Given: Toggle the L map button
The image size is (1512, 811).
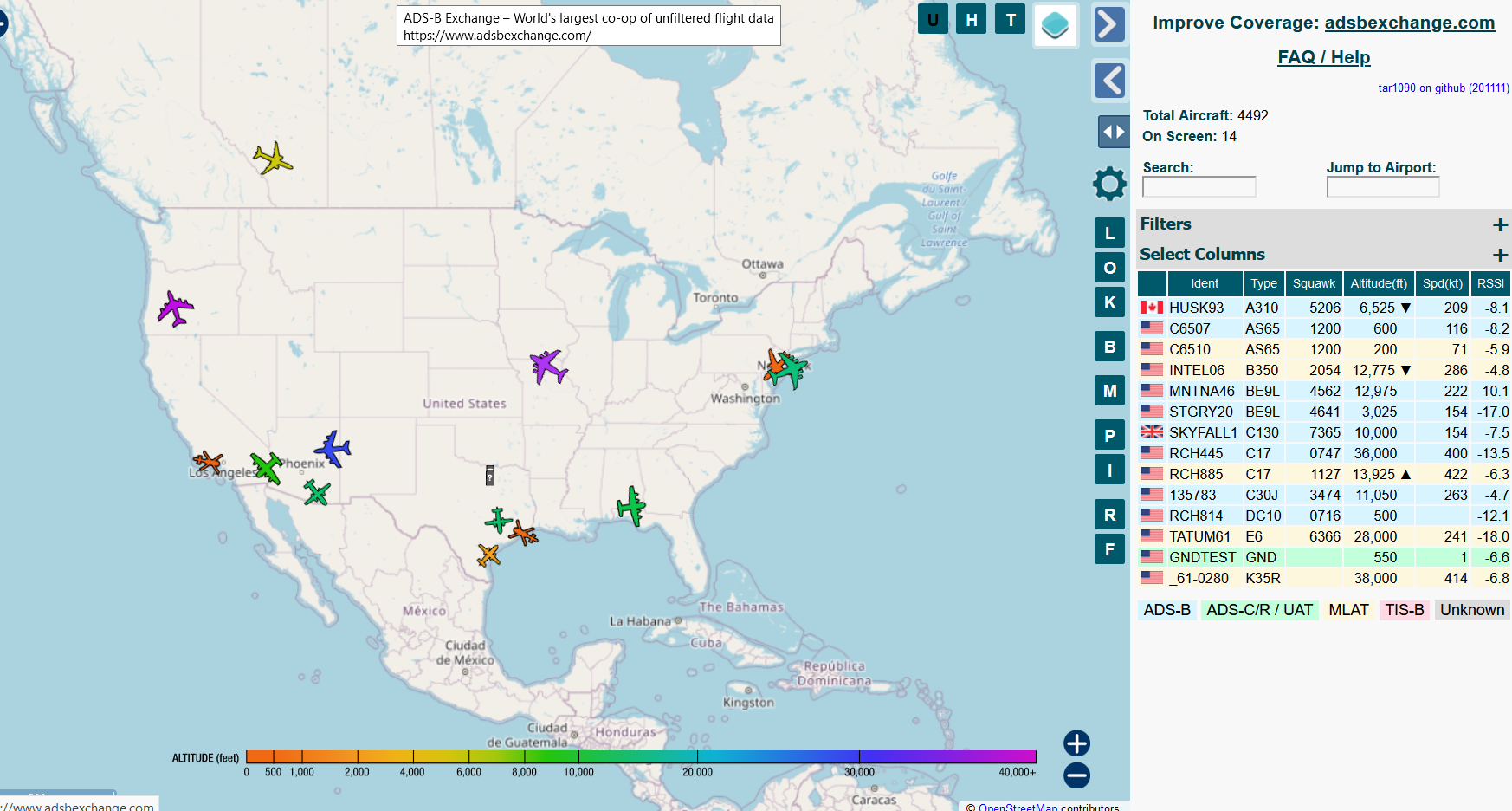Looking at the screenshot, I should pyautogui.click(x=1110, y=233).
